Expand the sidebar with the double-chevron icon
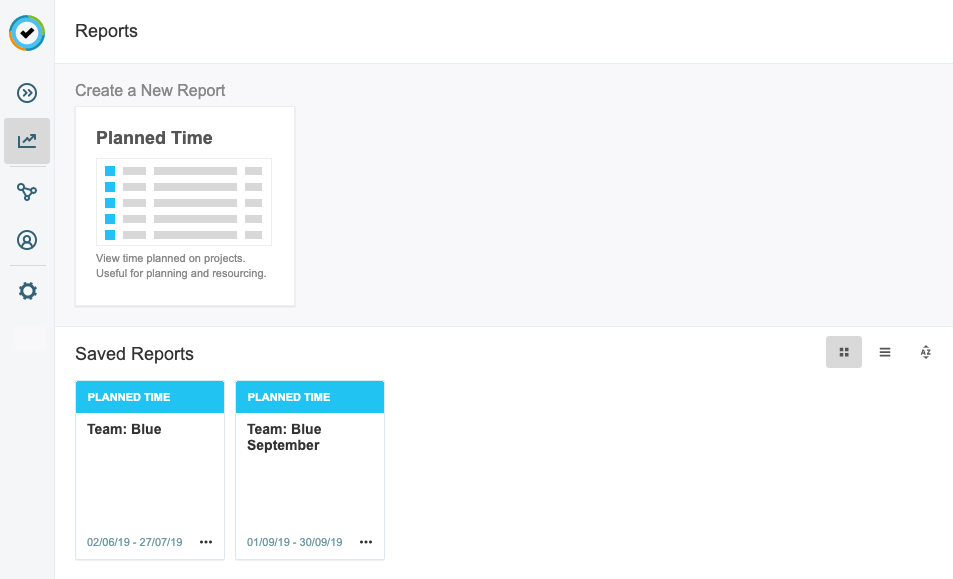Viewport: 953px width, 579px height. tap(26, 92)
